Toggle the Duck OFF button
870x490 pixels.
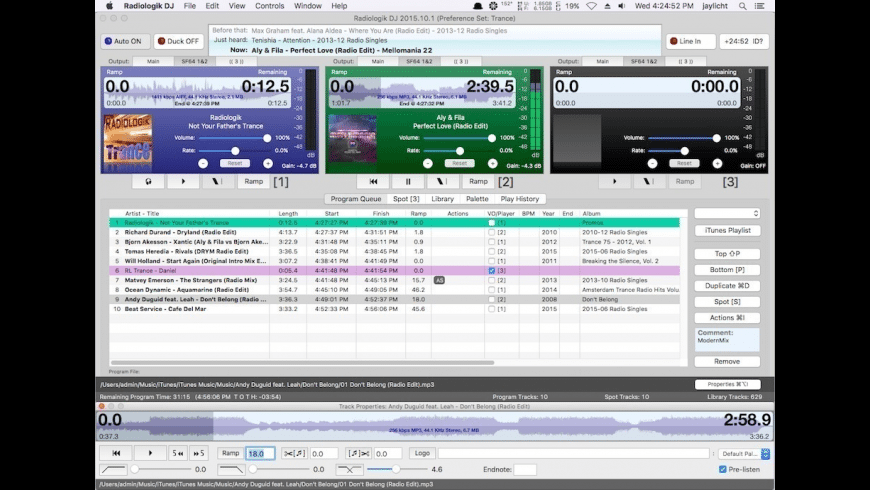tap(179, 41)
